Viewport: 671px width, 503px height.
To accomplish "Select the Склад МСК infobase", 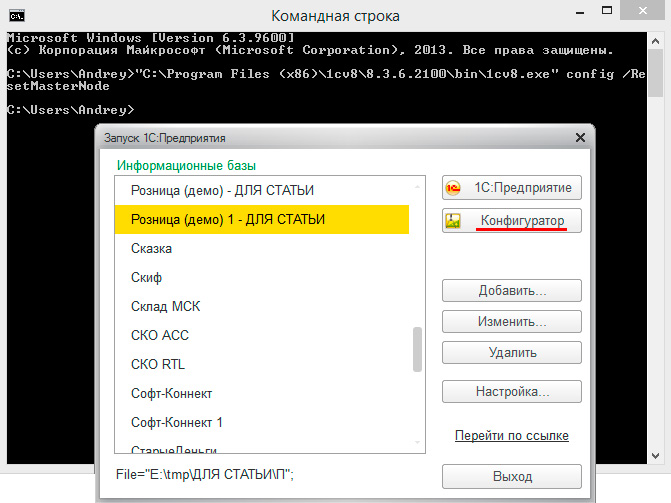I will pyautogui.click(x=262, y=307).
